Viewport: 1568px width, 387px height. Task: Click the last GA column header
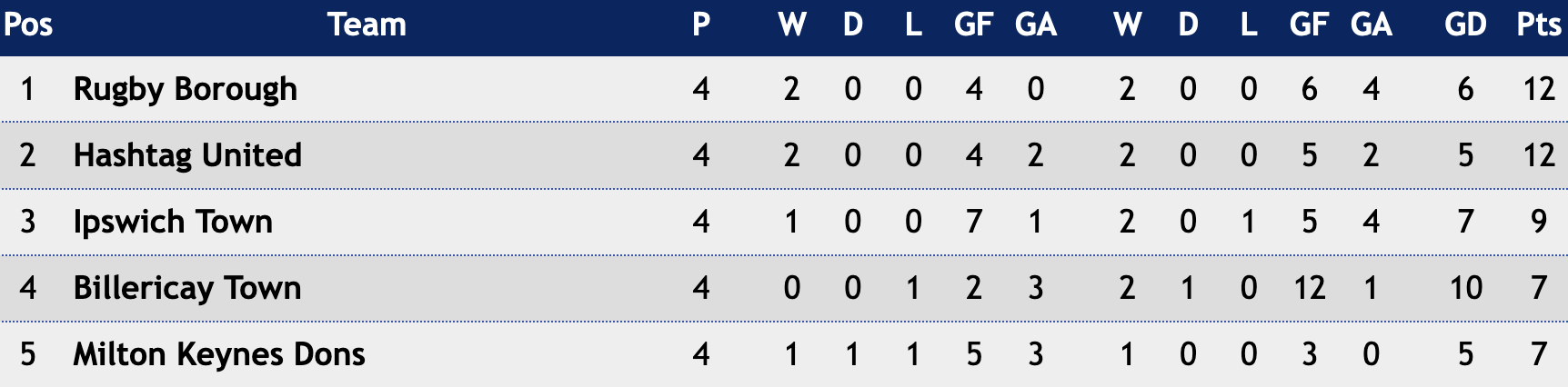pos(1371,25)
